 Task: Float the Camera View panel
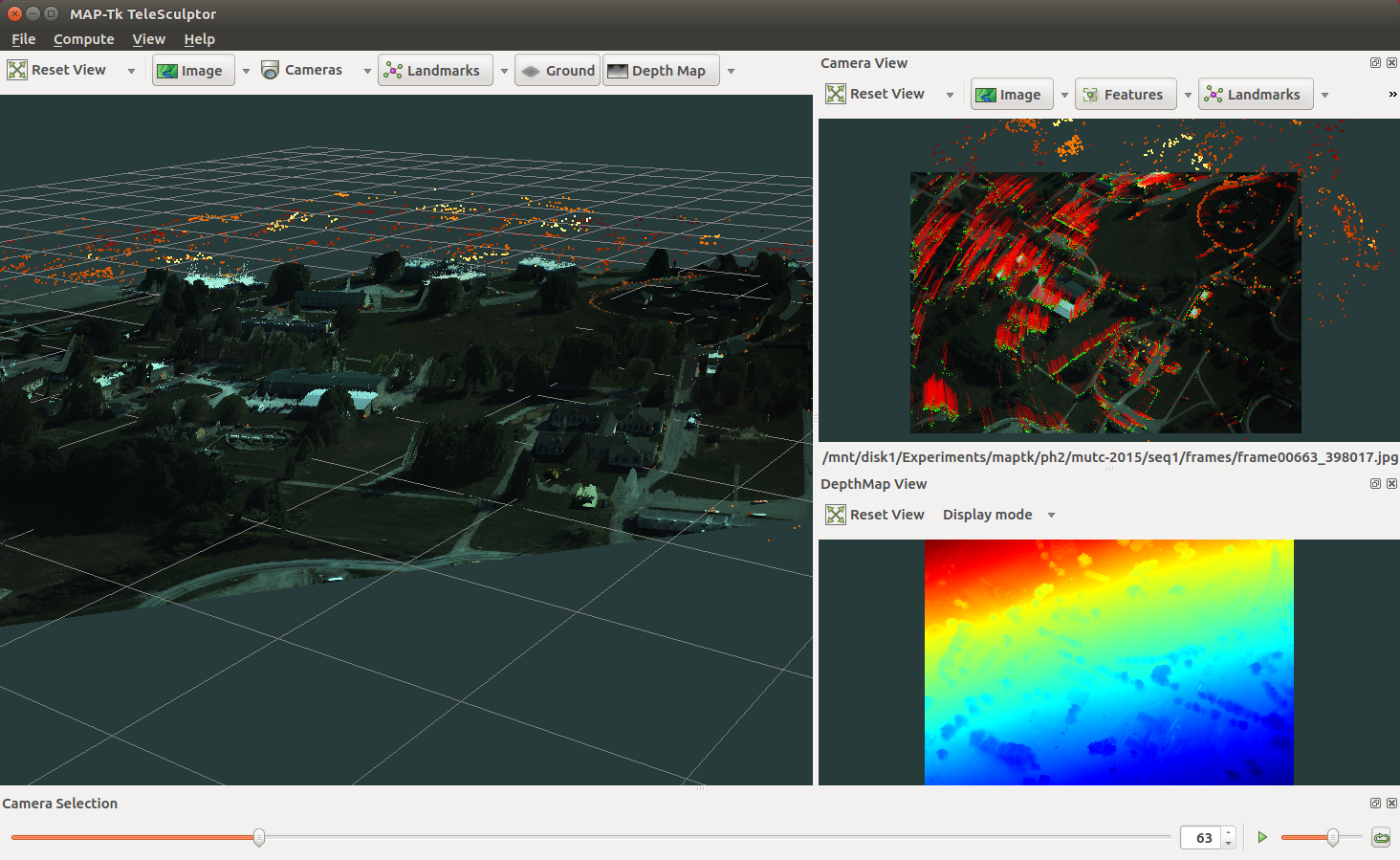click(x=1375, y=63)
